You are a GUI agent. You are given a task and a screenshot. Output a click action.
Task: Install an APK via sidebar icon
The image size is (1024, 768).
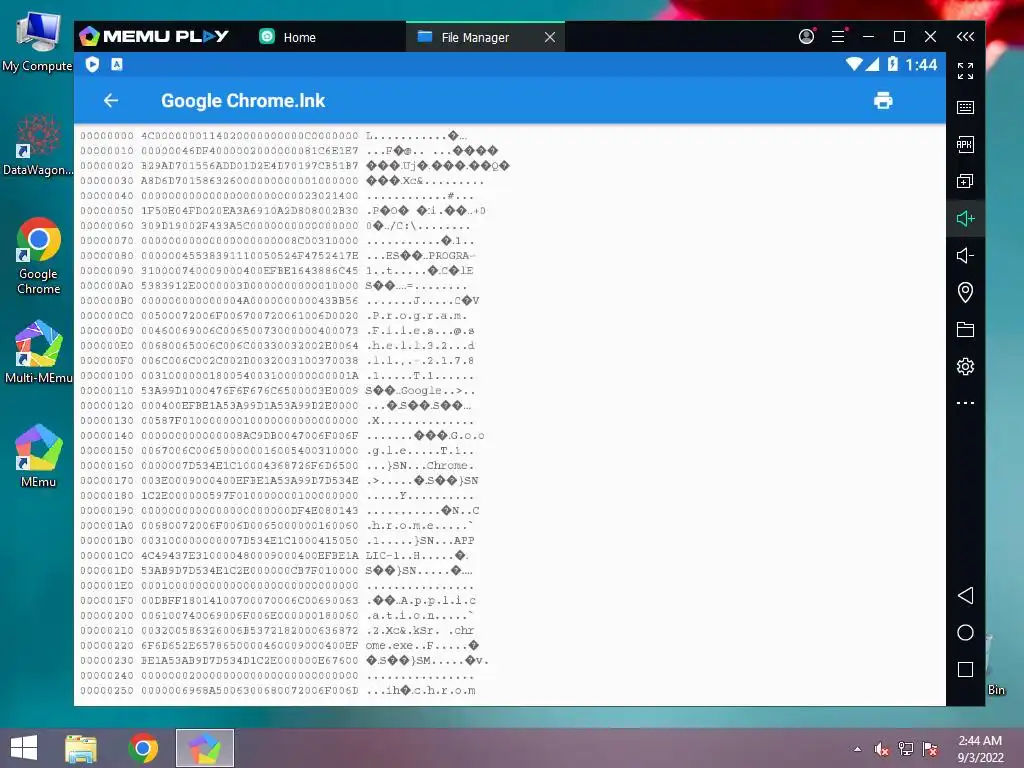coord(965,144)
